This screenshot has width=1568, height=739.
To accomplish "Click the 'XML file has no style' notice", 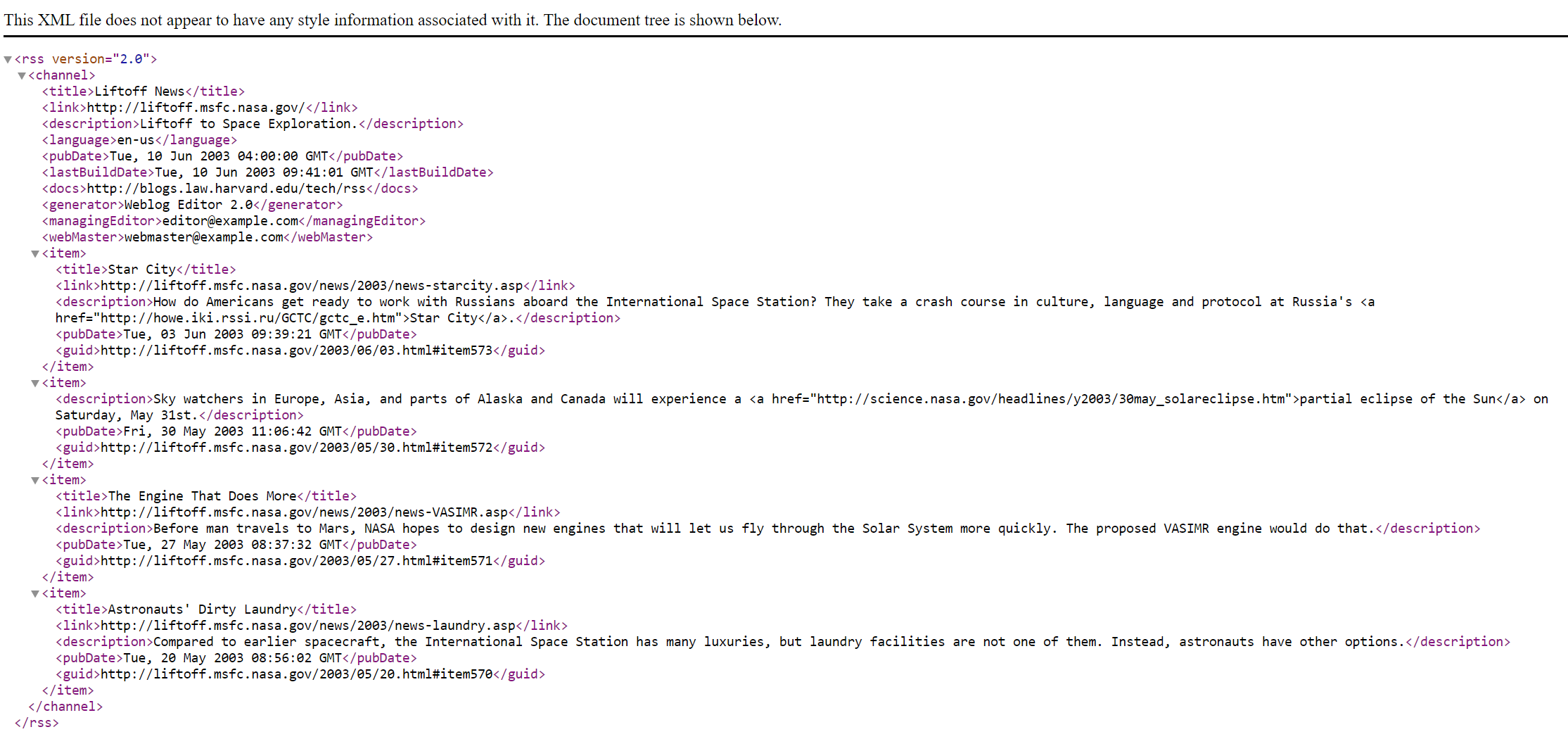I will 393,20.
